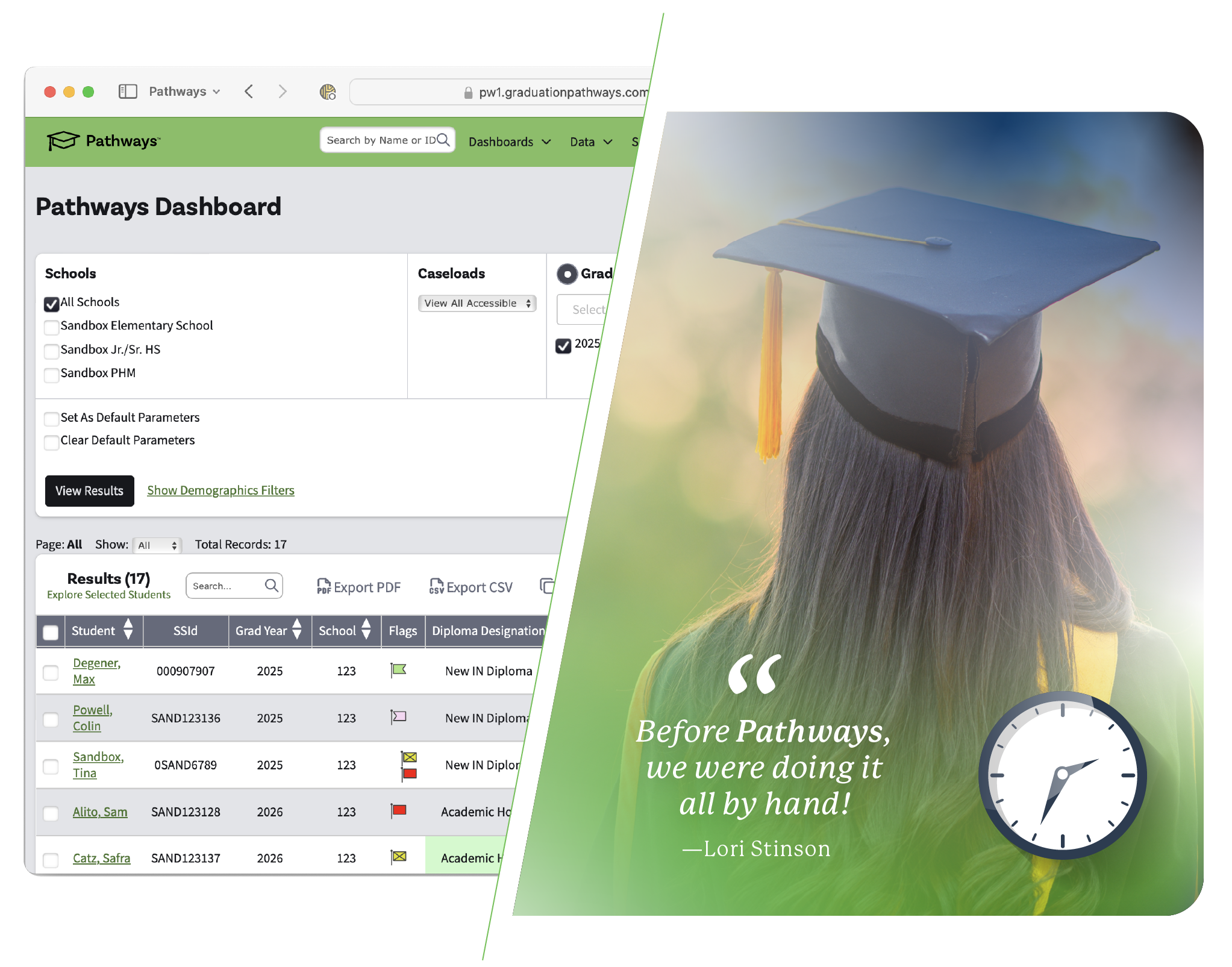The height and width of the screenshot is (967, 1232).
Task: Check Sandbox Elementary School checkbox
Action: pos(52,327)
